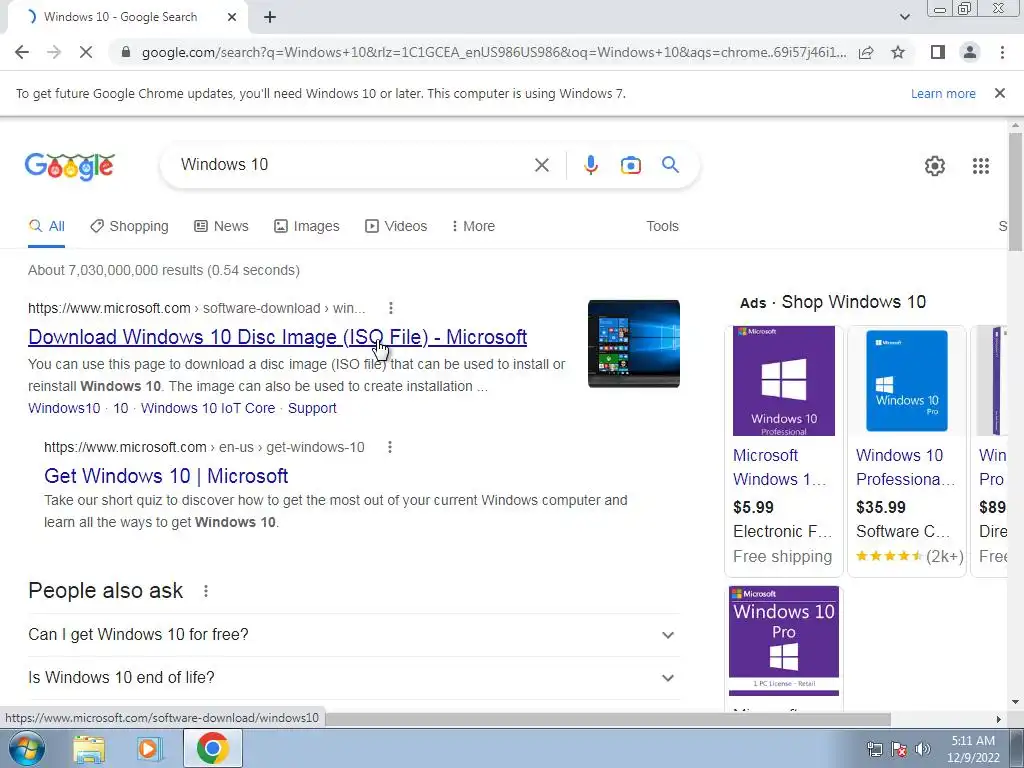Screen dimensions: 1024x768
Task: Click the network icon in the tray
Action: pyautogui.click(x=874, y=749)
